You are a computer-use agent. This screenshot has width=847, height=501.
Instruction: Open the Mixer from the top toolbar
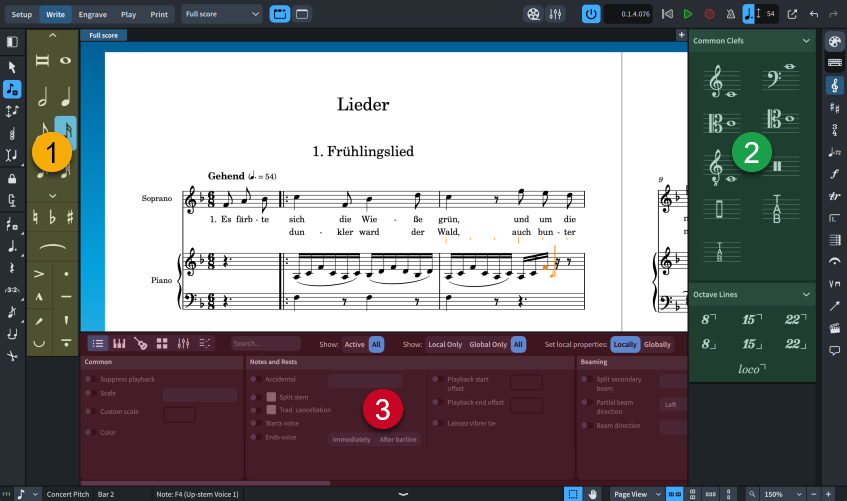558,15
